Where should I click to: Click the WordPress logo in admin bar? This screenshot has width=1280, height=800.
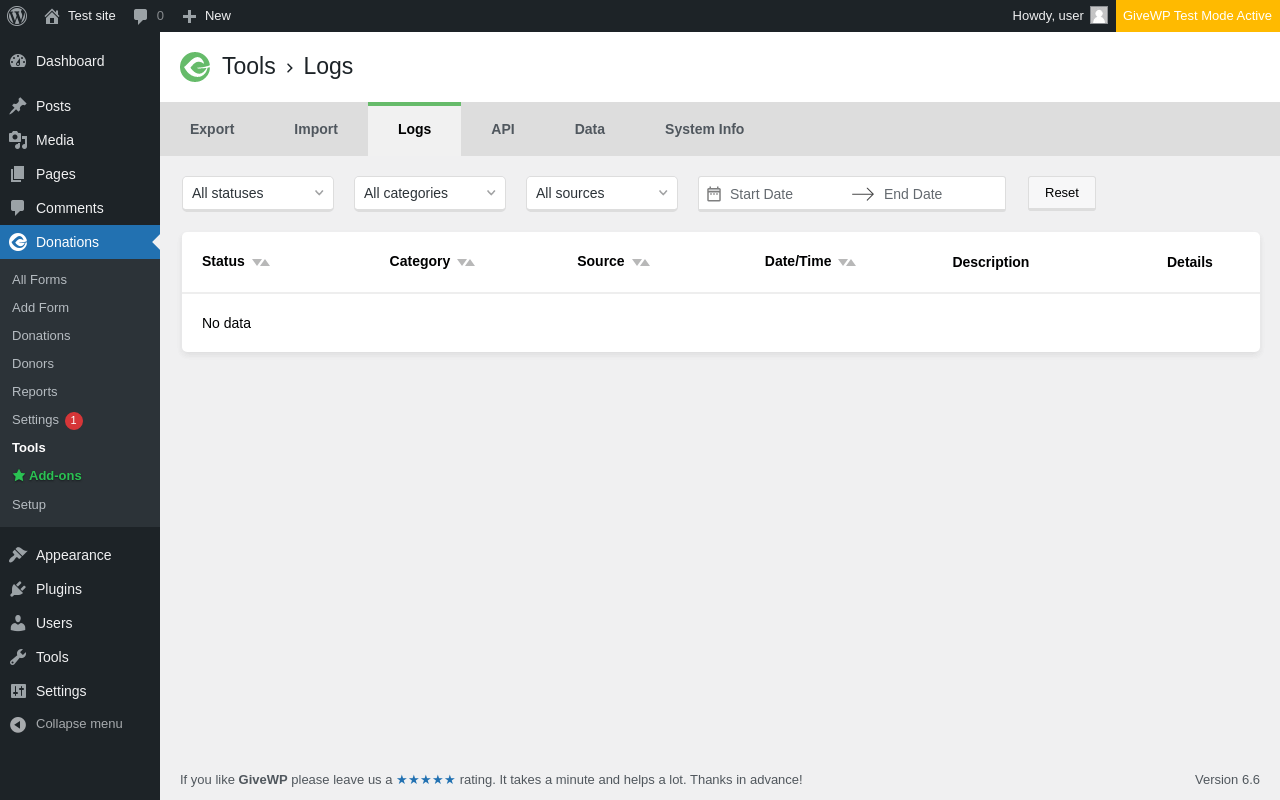pyautogui.click(x=17, y=16)
